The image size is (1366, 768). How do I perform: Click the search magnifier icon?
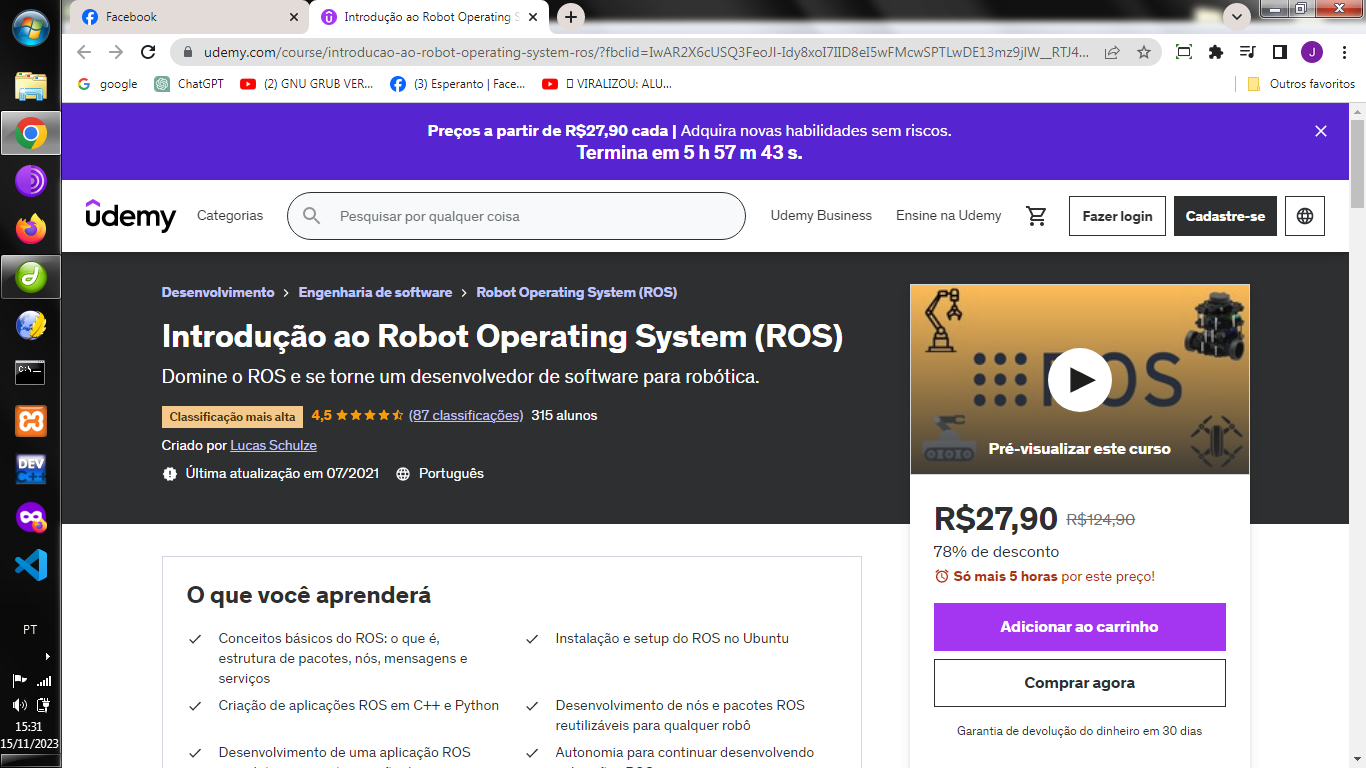coord(312,216)
